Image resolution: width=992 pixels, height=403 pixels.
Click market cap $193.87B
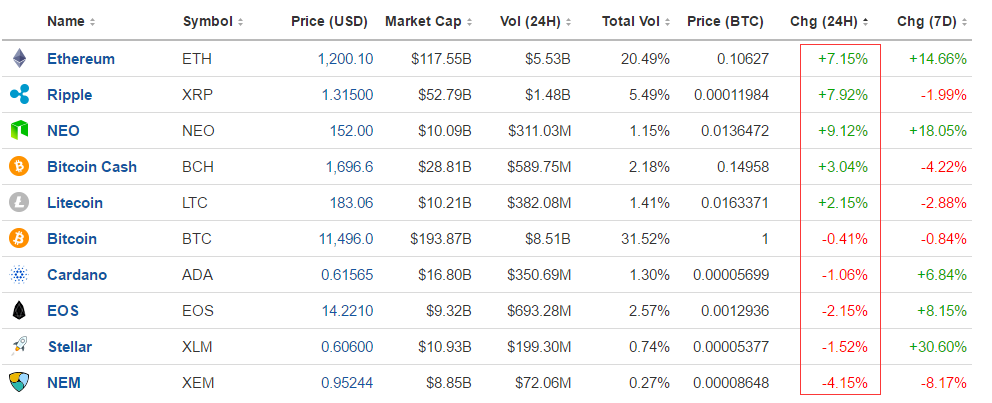tap(441, 239)
